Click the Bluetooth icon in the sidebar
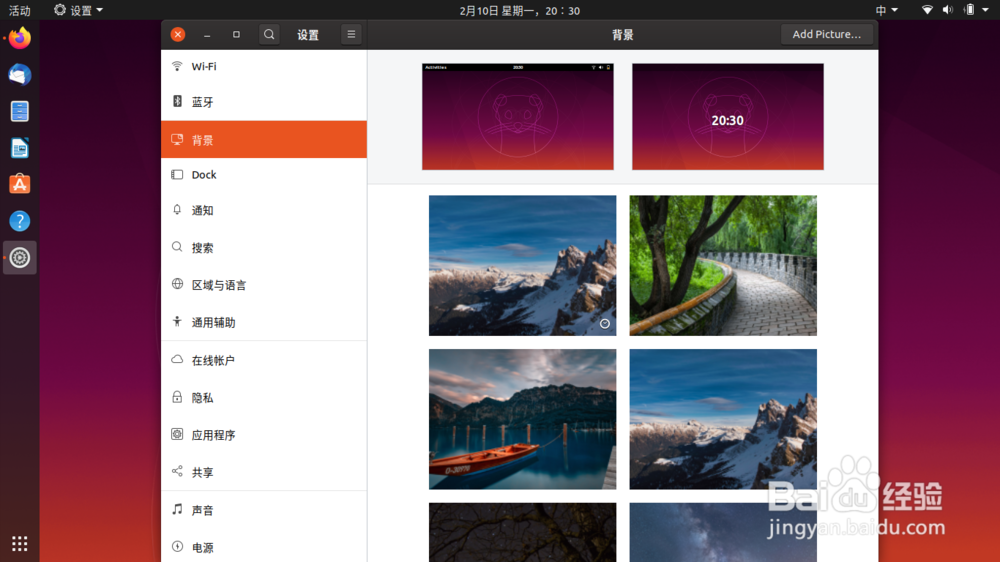Screen dimensions: 1000x562 coord(177,101)
